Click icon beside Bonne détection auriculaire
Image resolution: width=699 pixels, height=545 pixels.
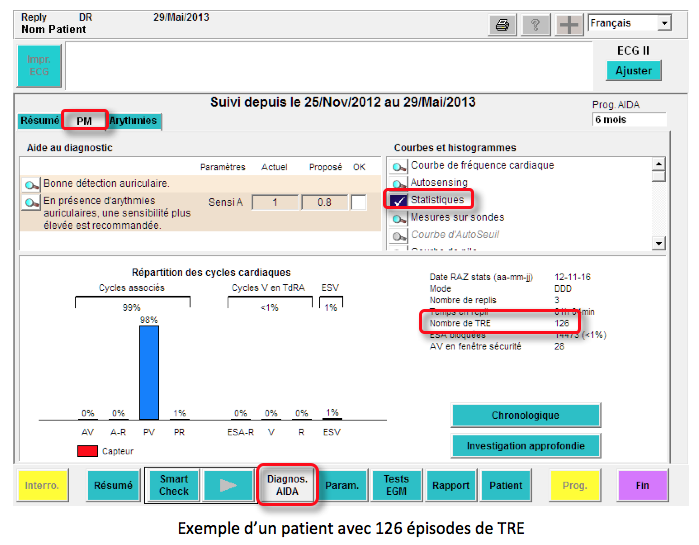(31, 184)
